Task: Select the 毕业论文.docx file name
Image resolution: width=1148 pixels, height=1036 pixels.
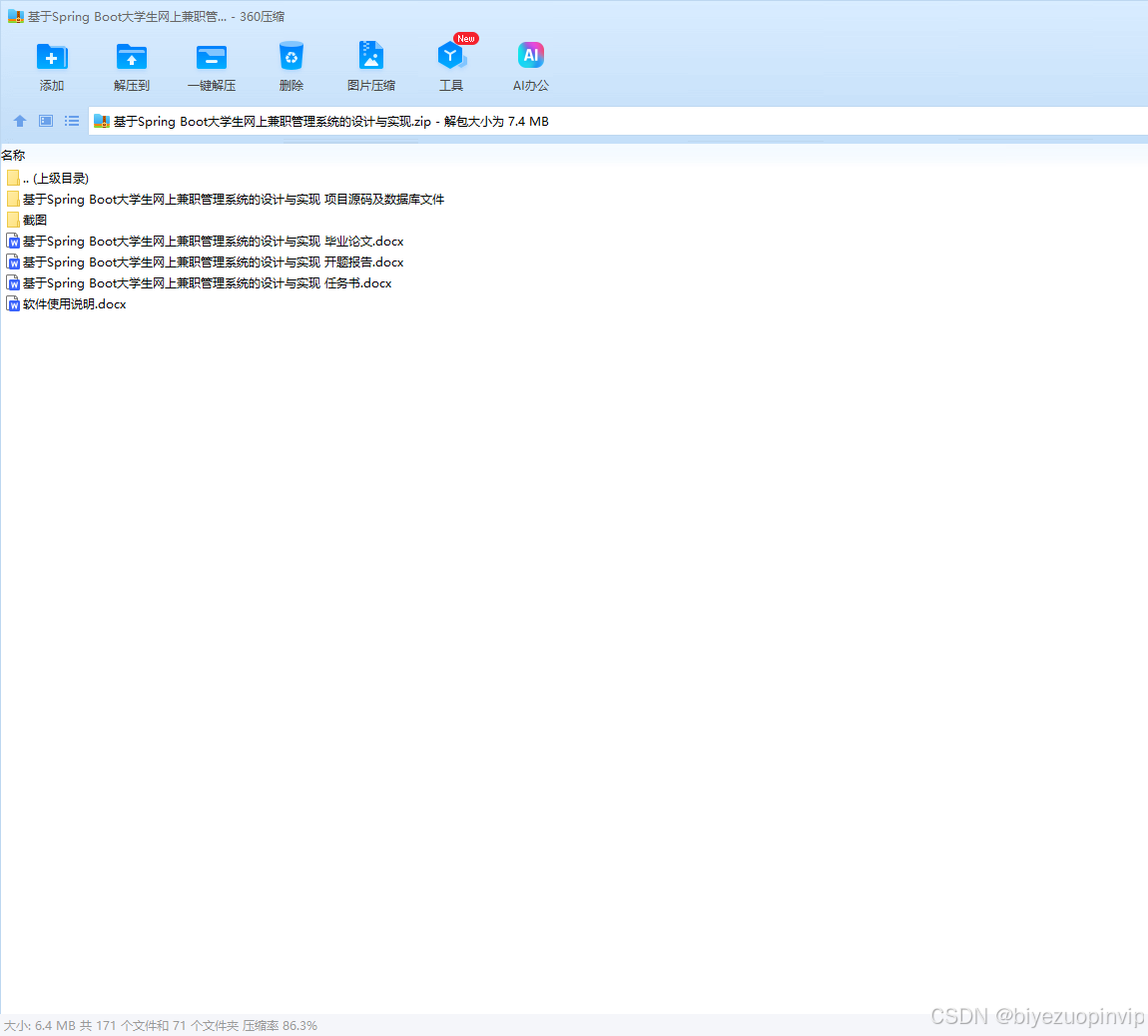Action: (213, 241)
